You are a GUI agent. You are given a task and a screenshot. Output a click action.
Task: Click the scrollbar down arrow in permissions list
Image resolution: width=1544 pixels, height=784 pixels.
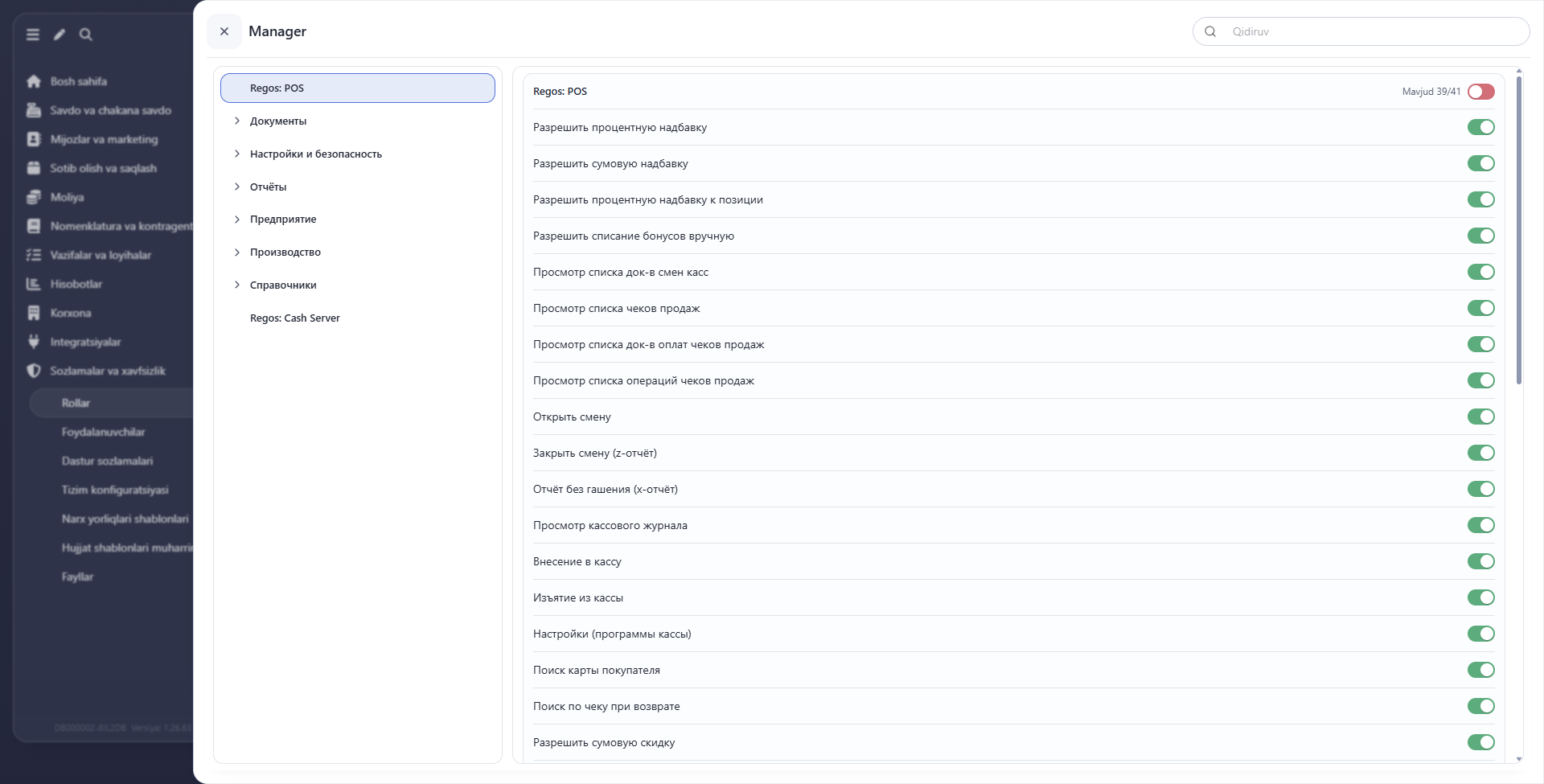point(1519,758)
